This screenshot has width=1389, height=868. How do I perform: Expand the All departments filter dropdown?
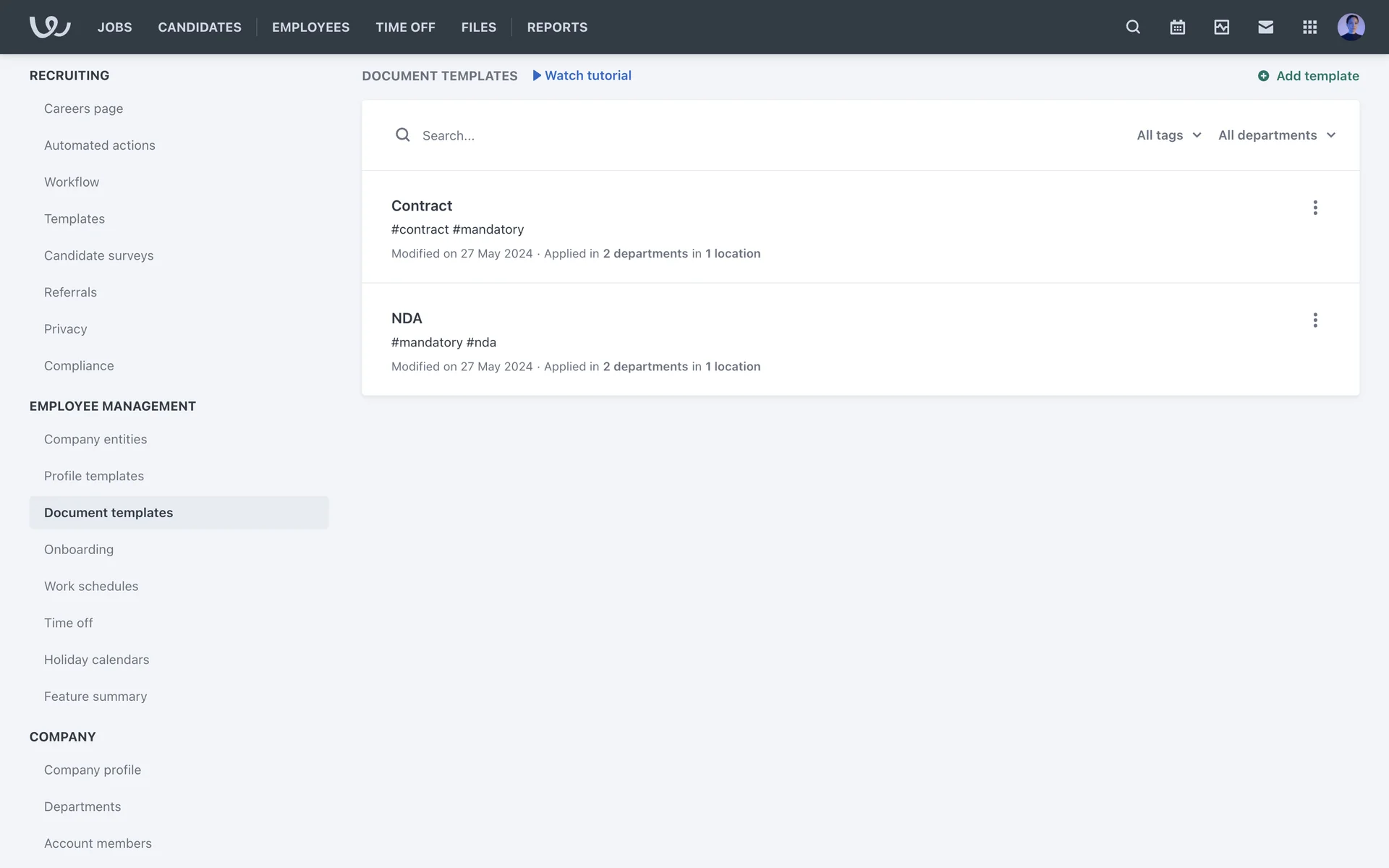point(1276,135)
